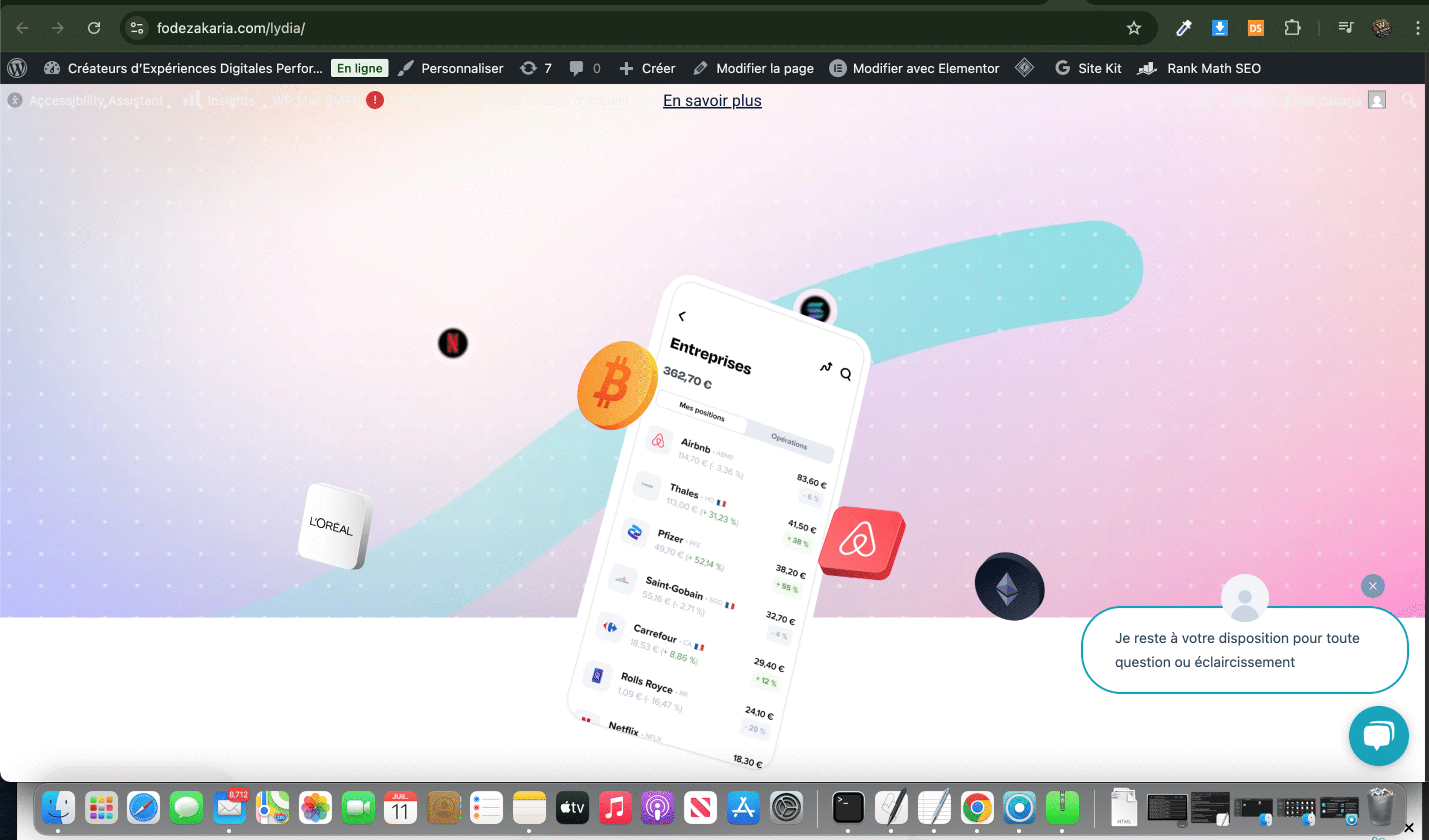Open Accessibility Assistant in faded admin bar

85,100
